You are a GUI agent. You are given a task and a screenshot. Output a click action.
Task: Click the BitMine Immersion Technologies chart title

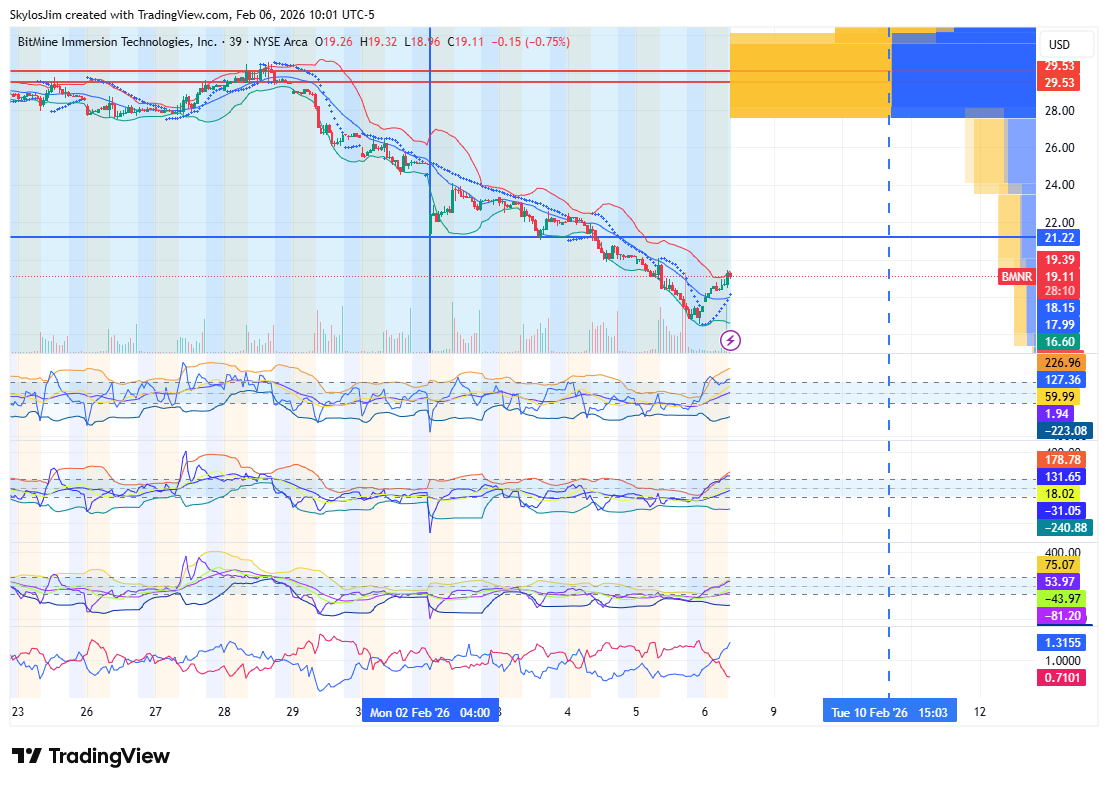pos(117,42)
